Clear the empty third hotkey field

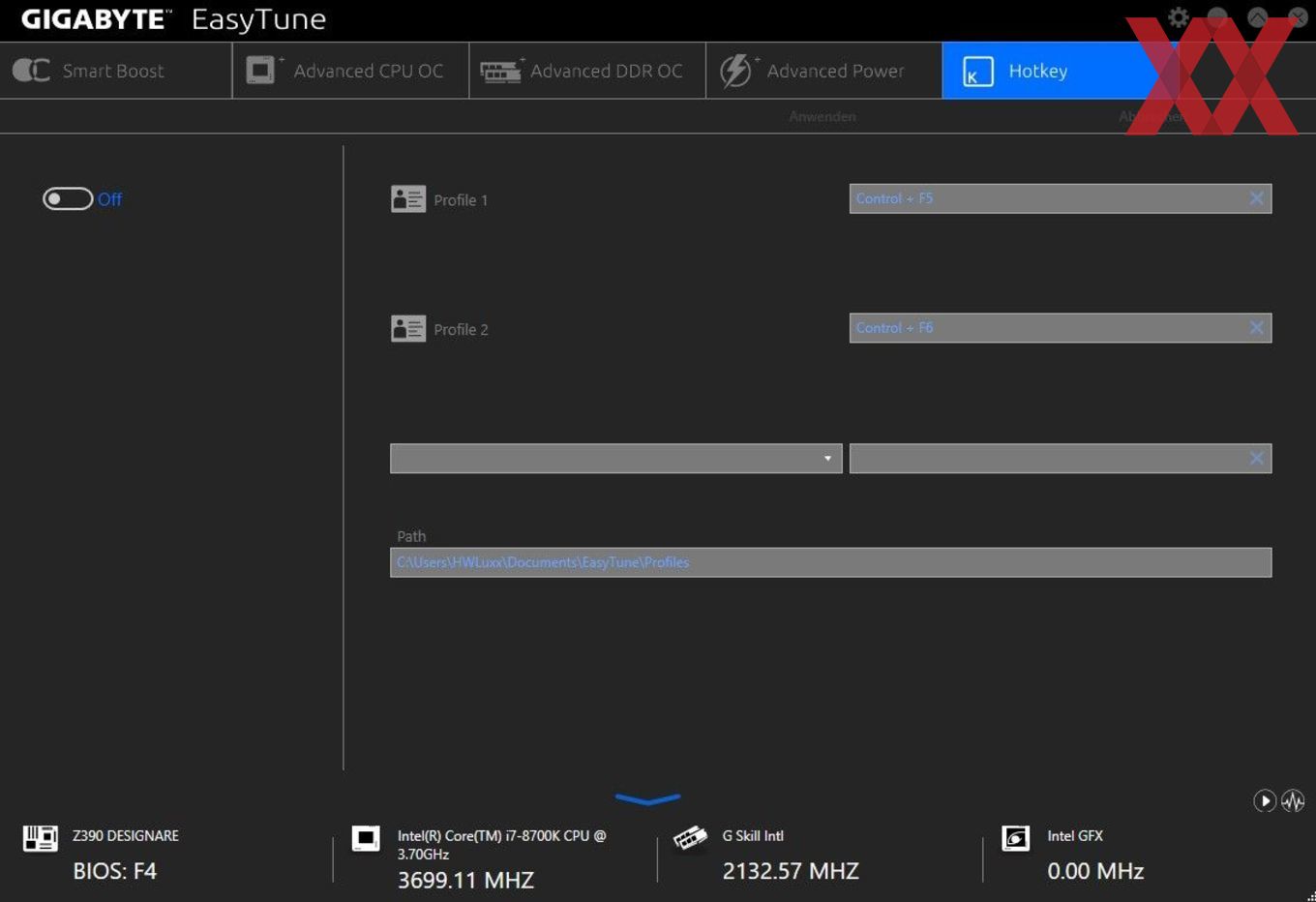(x=1256, y=459)
